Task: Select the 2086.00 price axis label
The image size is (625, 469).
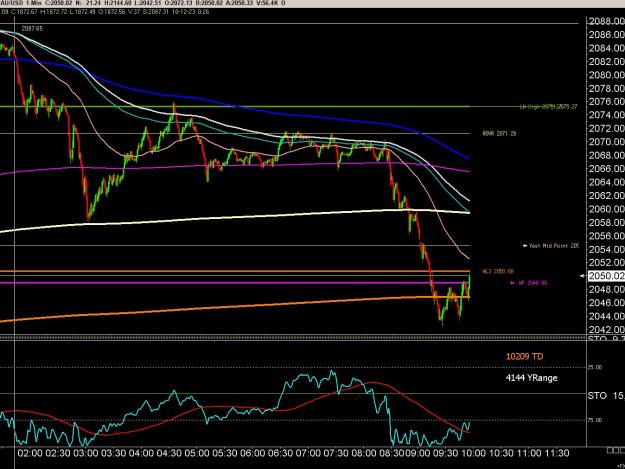Action: 606,35
